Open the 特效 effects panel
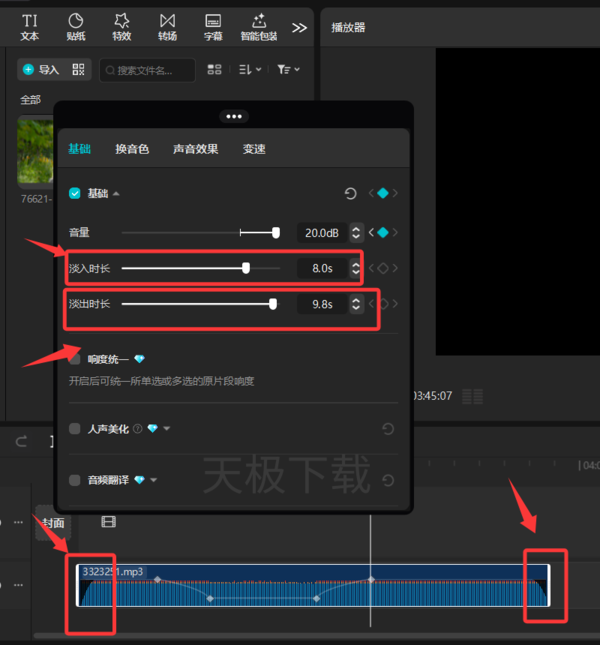 122,28
